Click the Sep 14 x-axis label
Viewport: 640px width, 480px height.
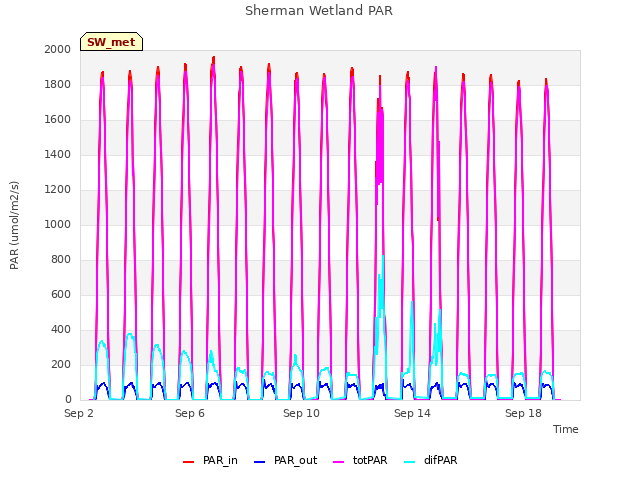[x=412, y=413]
